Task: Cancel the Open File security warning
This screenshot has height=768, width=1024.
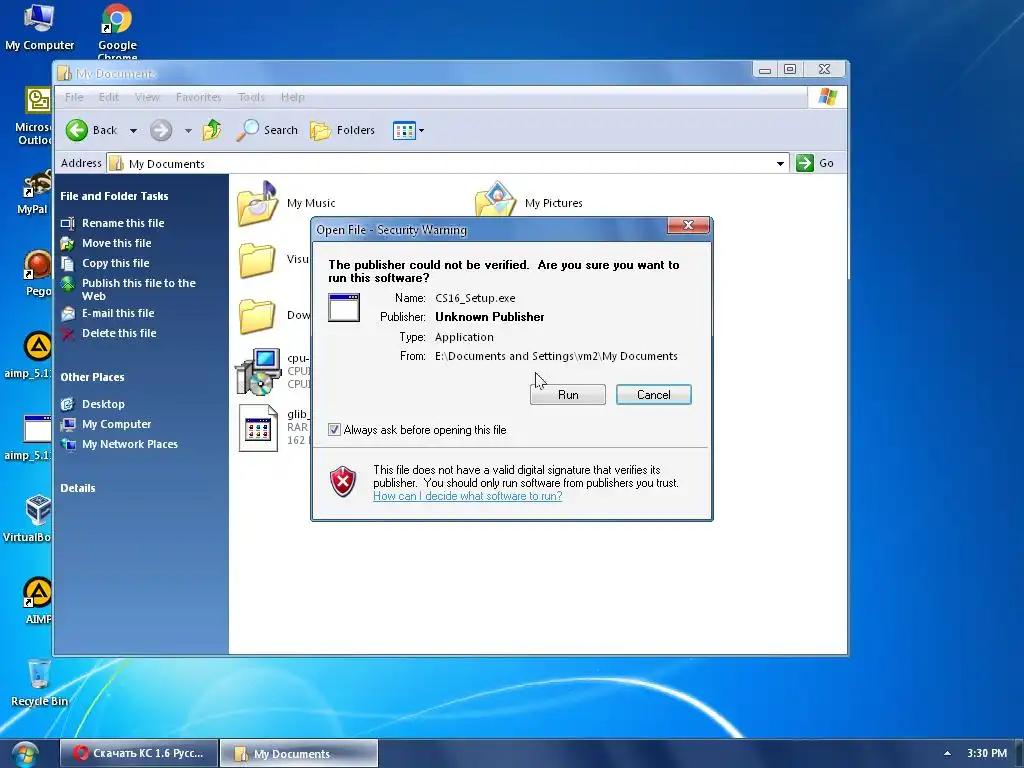Action: [x=653, y=394]
